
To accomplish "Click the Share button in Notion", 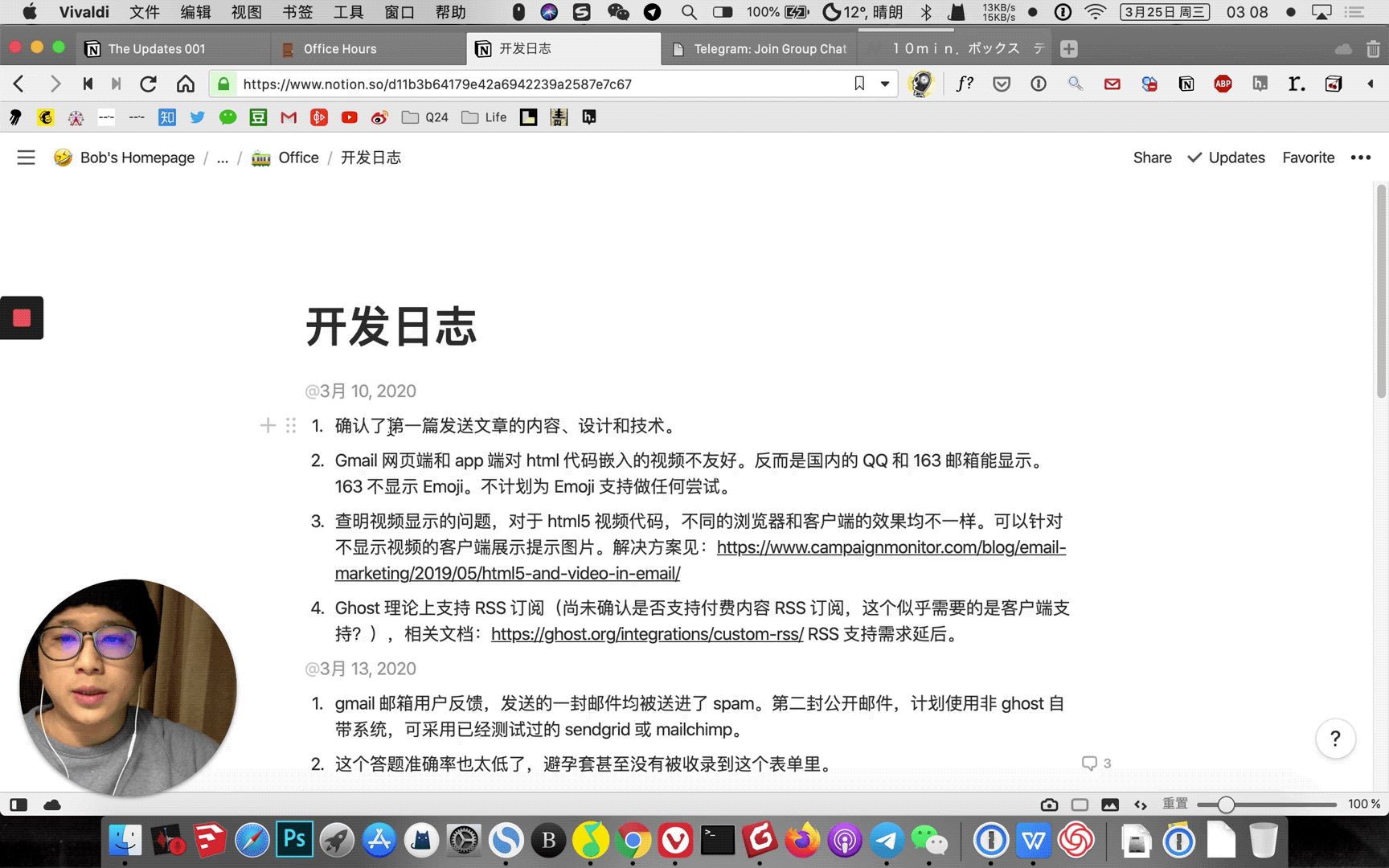I will tap(1152, 158).
